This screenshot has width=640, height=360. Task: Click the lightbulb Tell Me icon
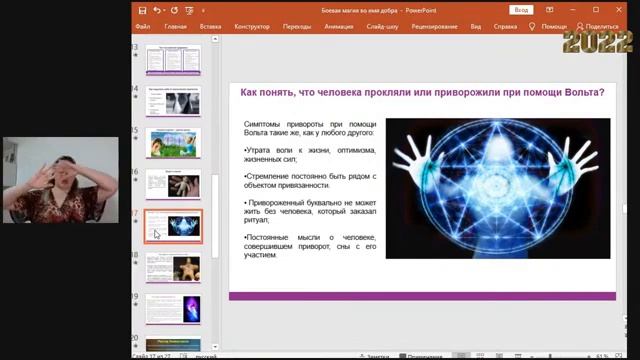coord(532,27)
